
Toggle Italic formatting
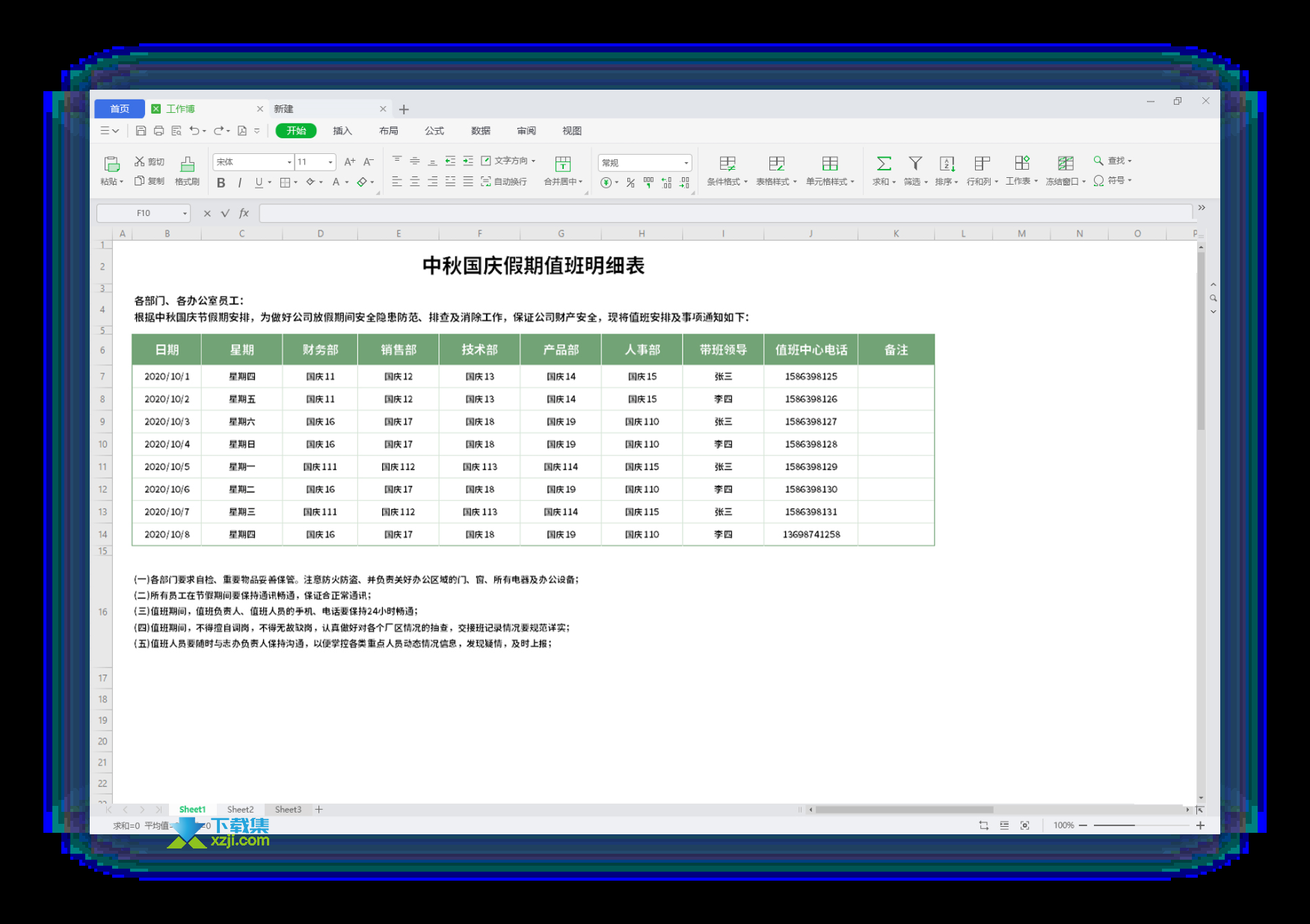click(239, 182)
